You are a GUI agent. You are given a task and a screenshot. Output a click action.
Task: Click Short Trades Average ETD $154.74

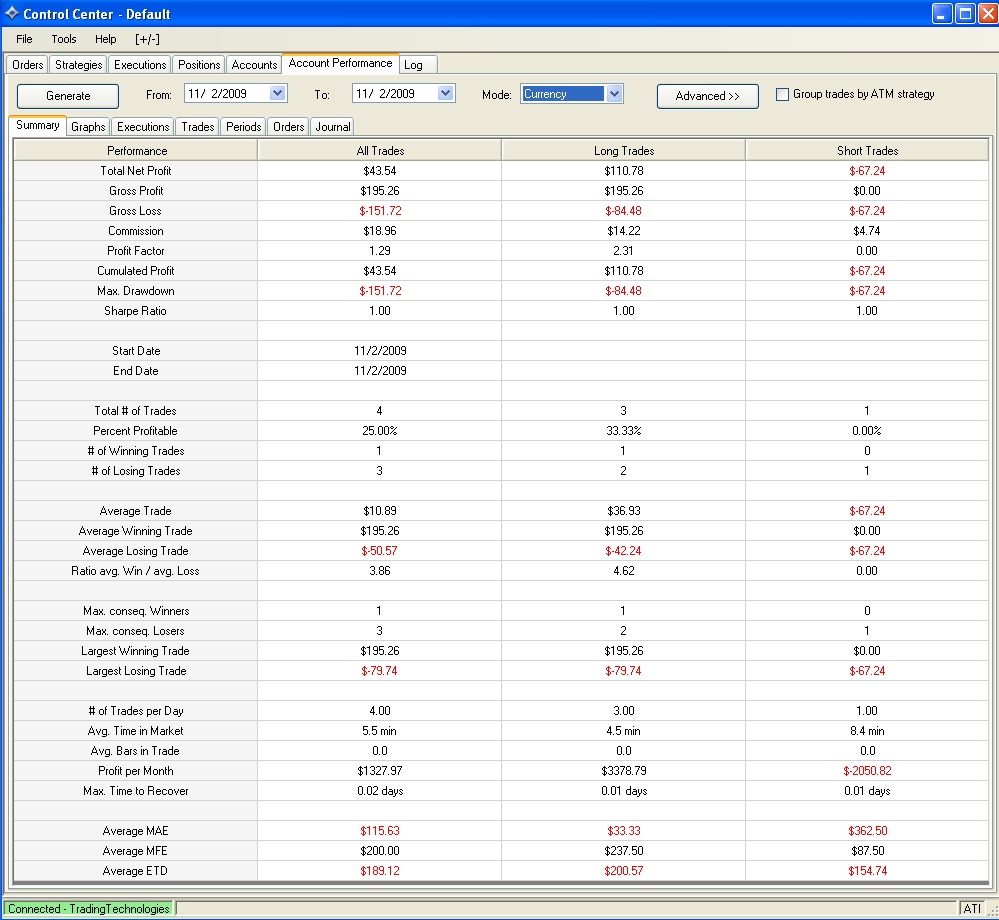867,870
